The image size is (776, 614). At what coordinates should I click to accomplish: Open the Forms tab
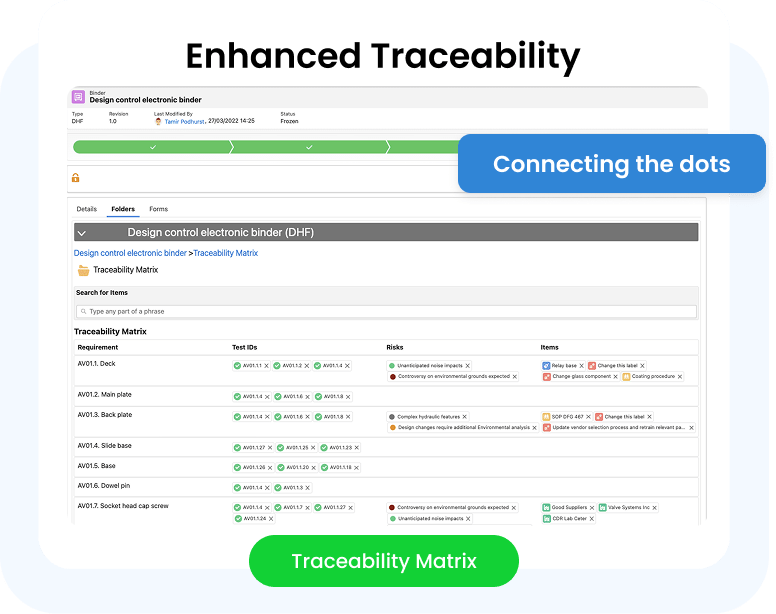(x=158, y=209)
